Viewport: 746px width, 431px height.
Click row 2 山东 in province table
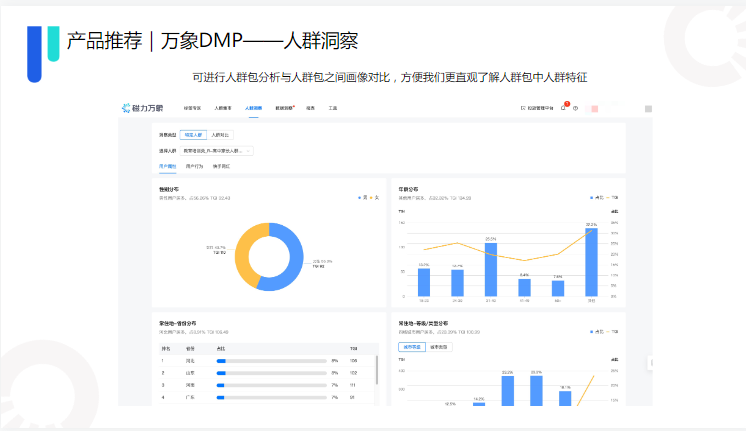[x=267, y=373]
